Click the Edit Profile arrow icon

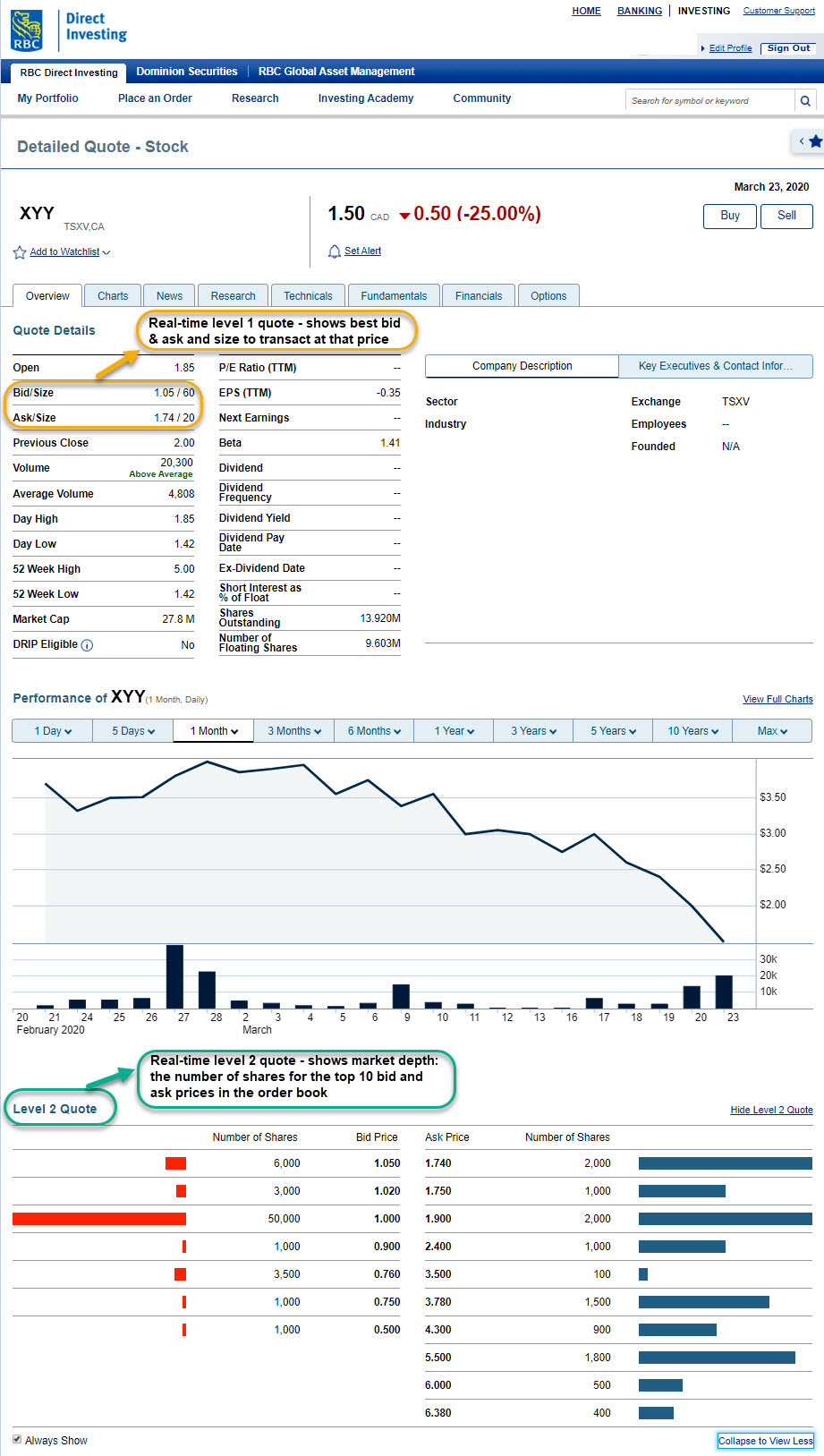(703, 48)
